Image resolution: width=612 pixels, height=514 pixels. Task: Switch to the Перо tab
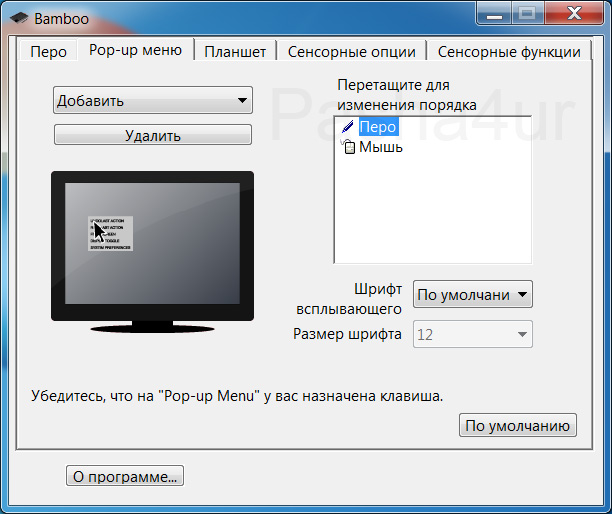tap(48, 52)
